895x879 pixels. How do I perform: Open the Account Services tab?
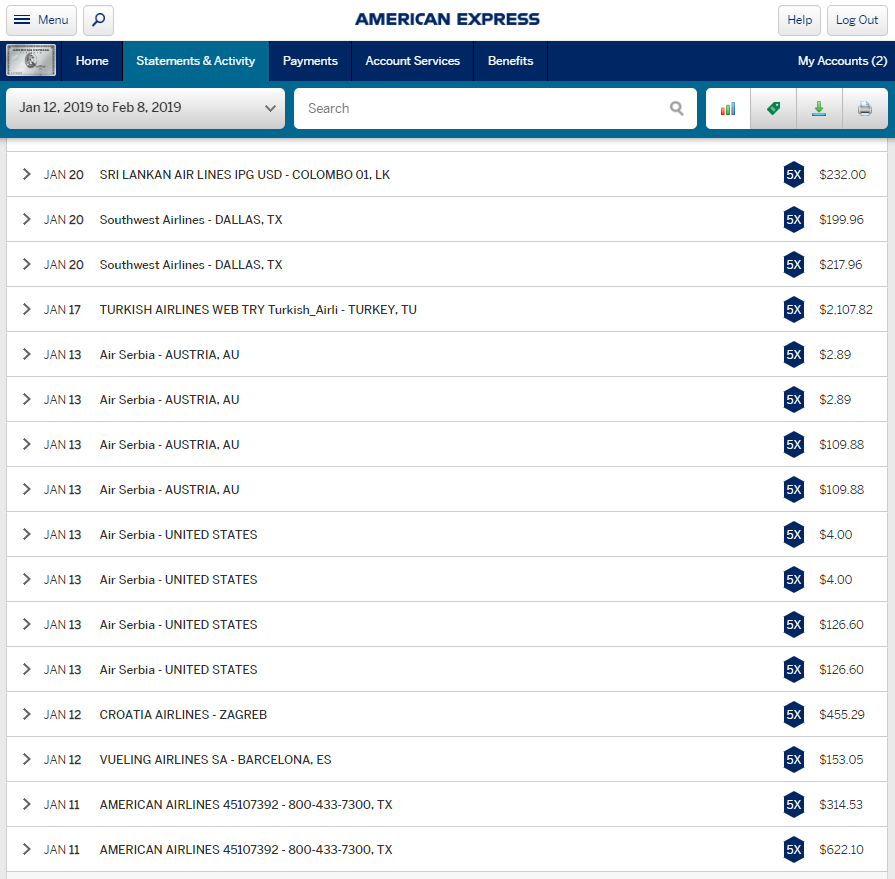point(412,61)
